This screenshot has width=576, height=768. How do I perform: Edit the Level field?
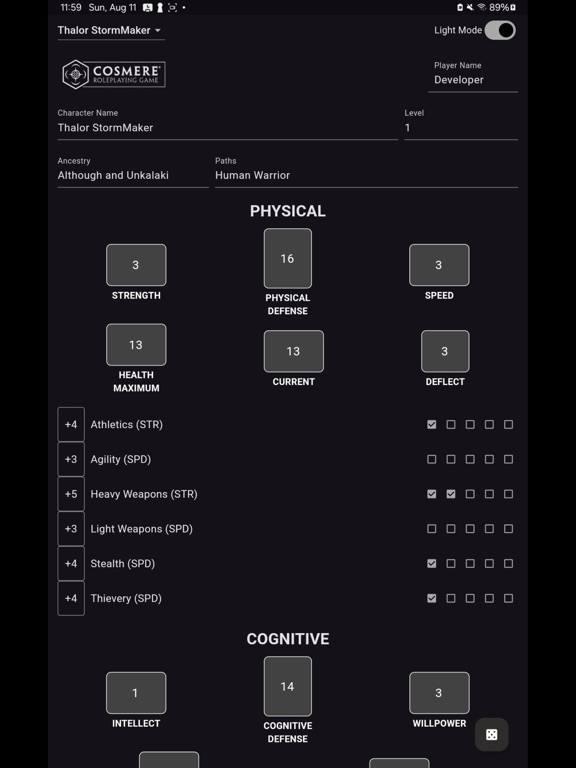click(461, 124)
